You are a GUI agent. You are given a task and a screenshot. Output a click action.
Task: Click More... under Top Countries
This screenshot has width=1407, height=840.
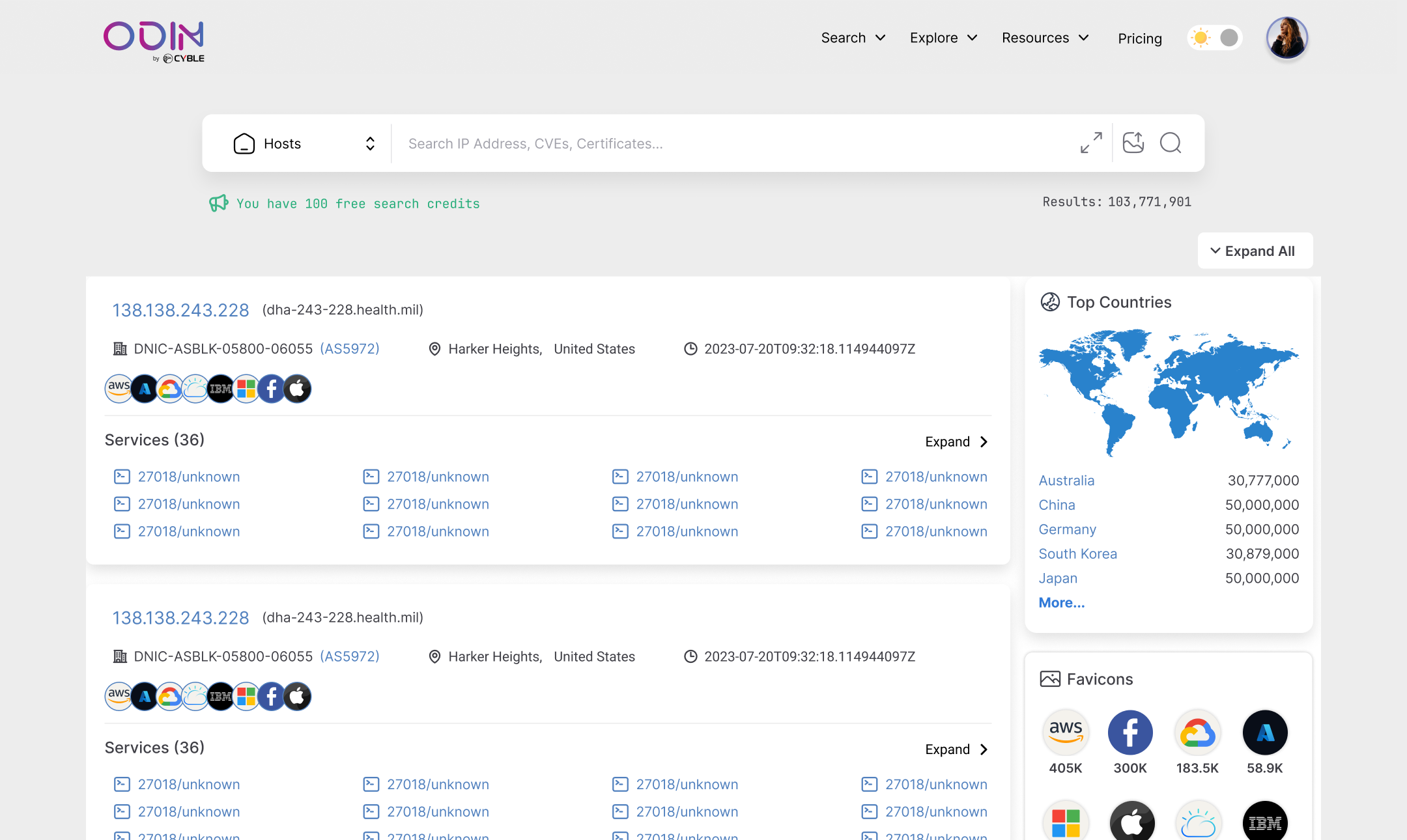(1062, 603)
